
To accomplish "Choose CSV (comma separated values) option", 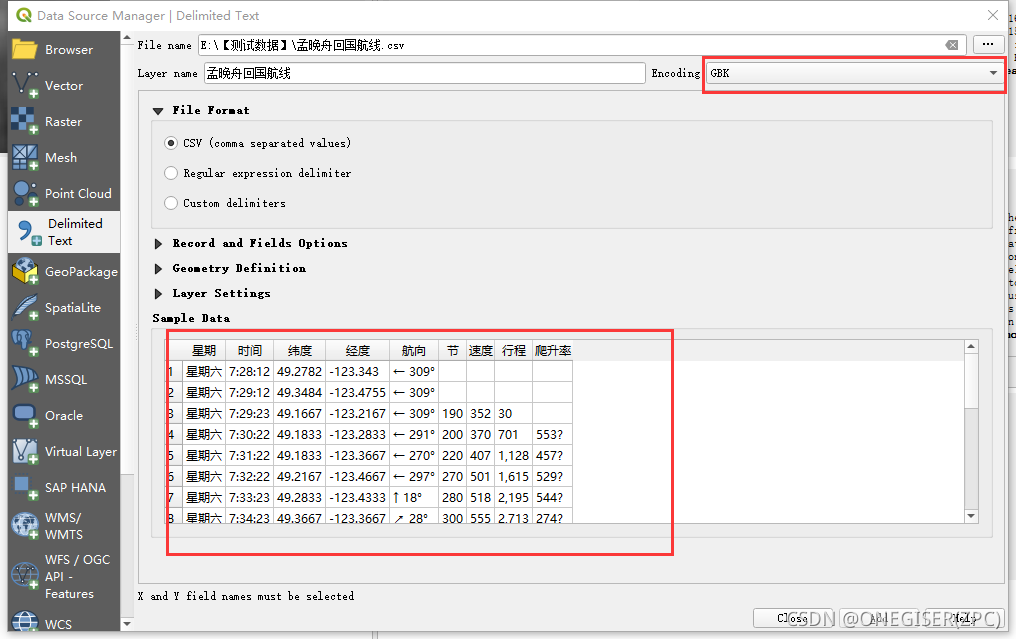I will point(170,143).
